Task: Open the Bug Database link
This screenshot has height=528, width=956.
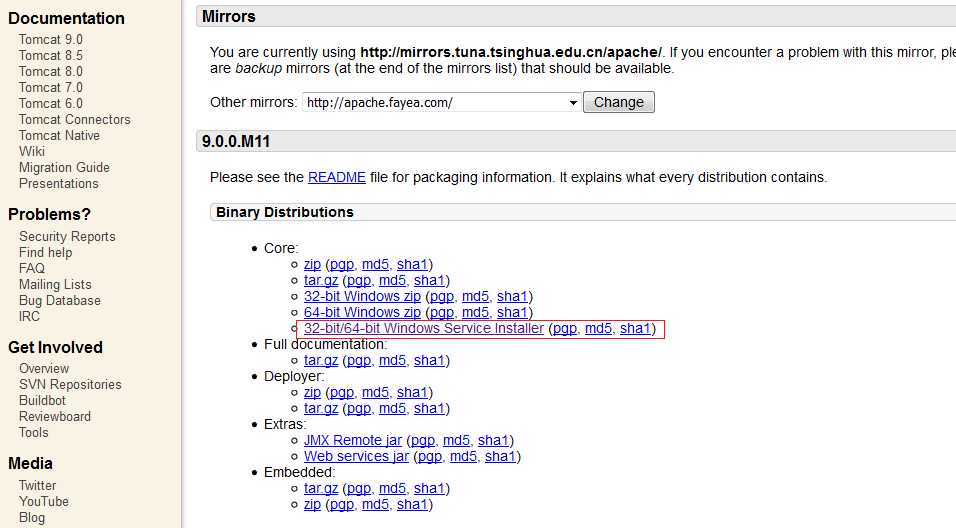Action: tap(60, 301)
